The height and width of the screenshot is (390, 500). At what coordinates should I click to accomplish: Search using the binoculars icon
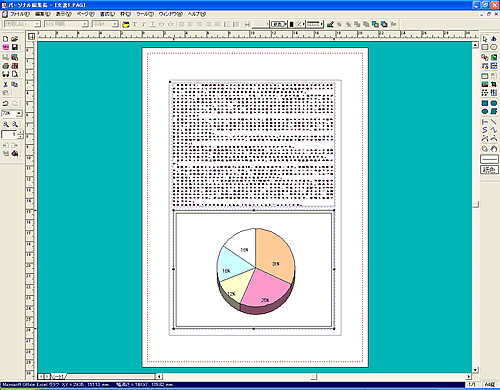point(6,74)
